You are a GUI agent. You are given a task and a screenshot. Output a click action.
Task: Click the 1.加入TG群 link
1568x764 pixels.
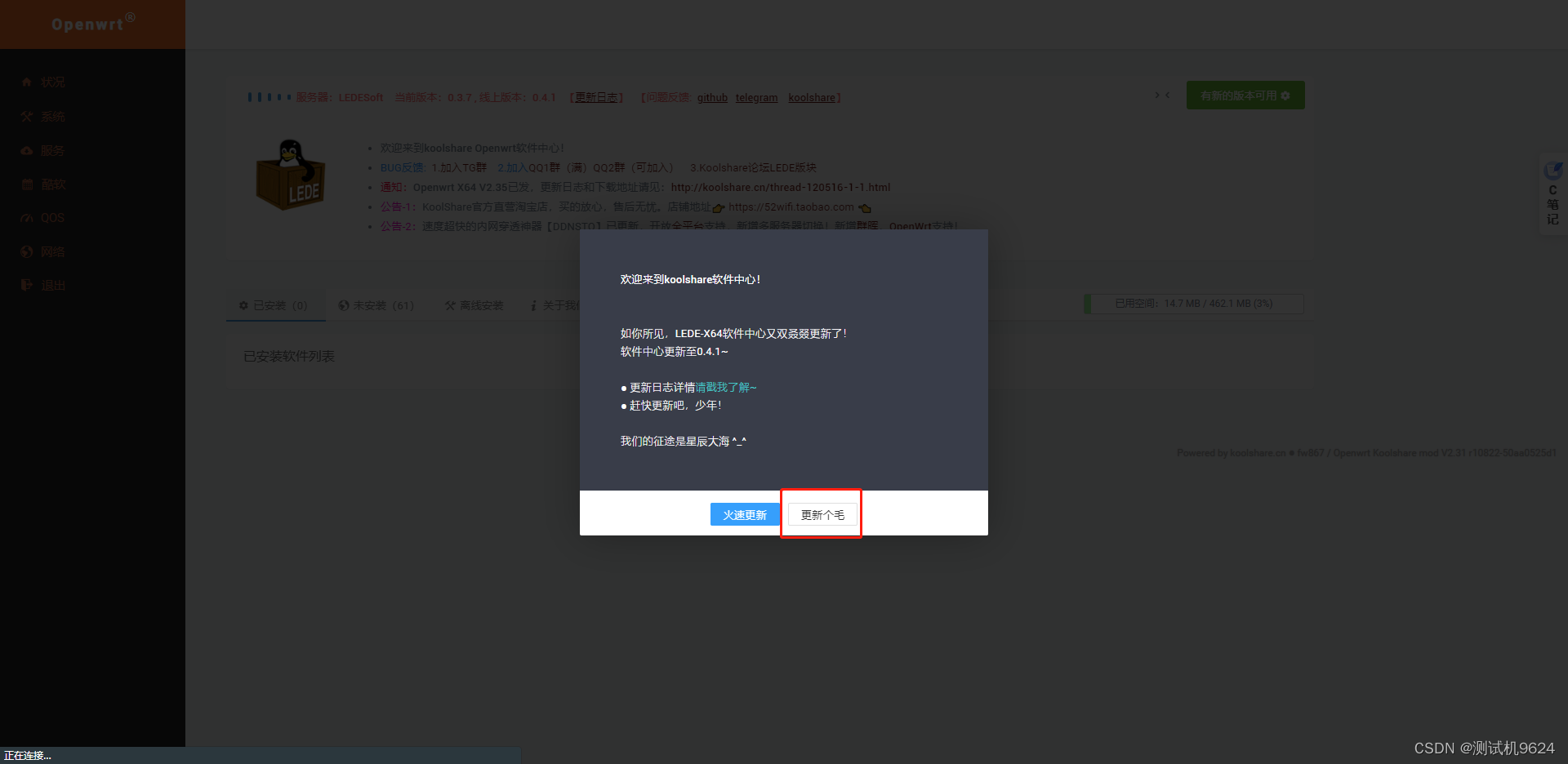pyautogui.click(x=459, y=167)
